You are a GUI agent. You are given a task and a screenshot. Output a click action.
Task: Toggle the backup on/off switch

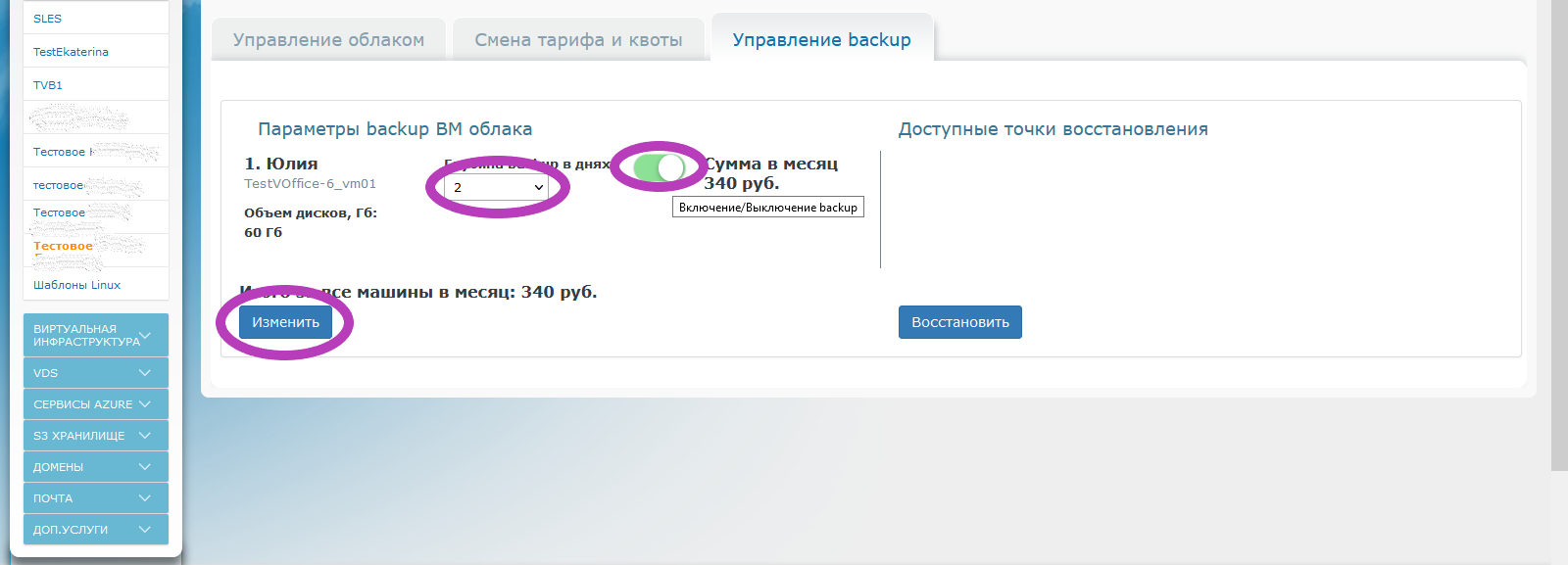click(659, 167)
